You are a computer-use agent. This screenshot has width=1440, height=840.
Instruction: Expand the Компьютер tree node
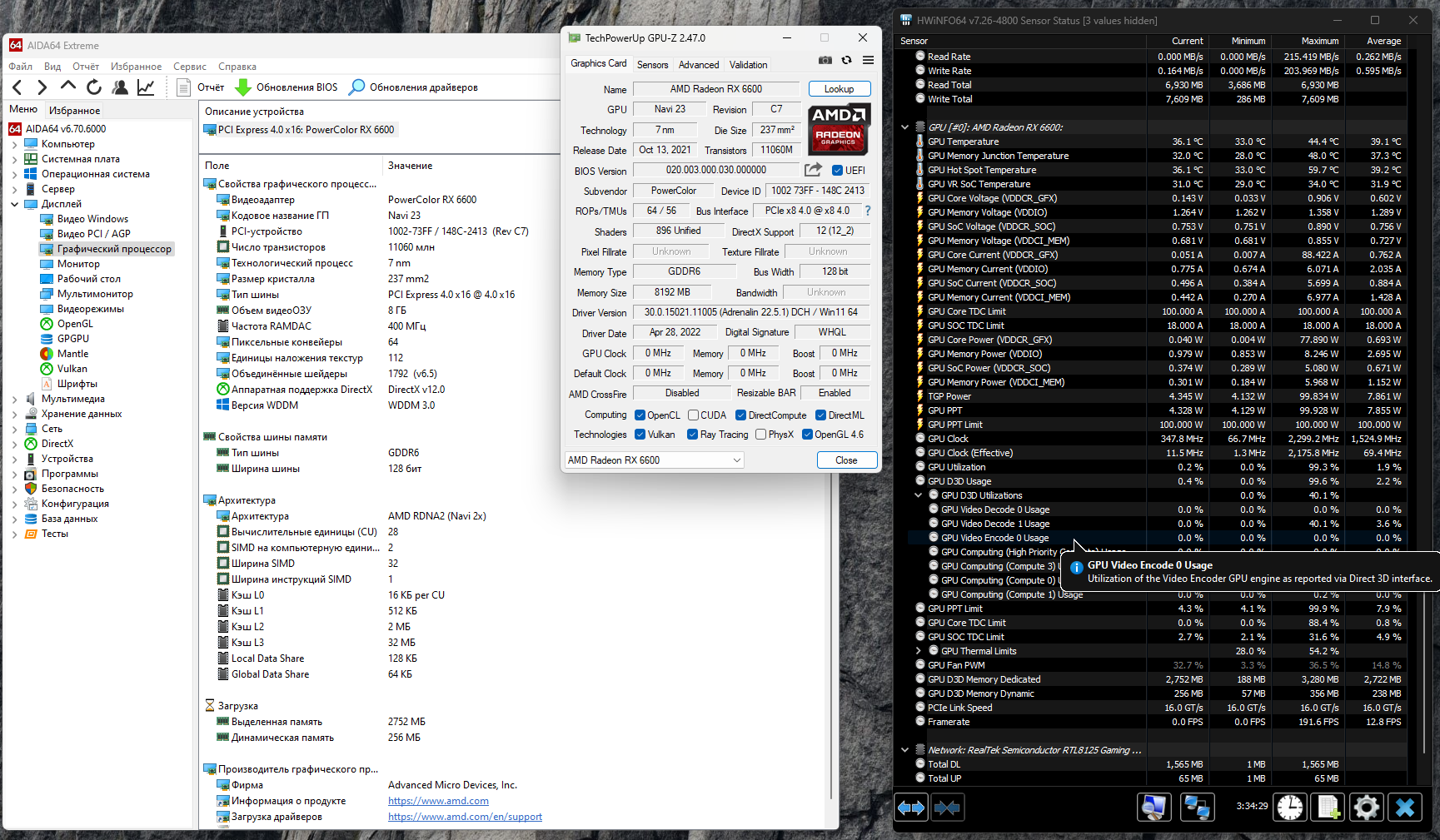(x=14, y=144)
